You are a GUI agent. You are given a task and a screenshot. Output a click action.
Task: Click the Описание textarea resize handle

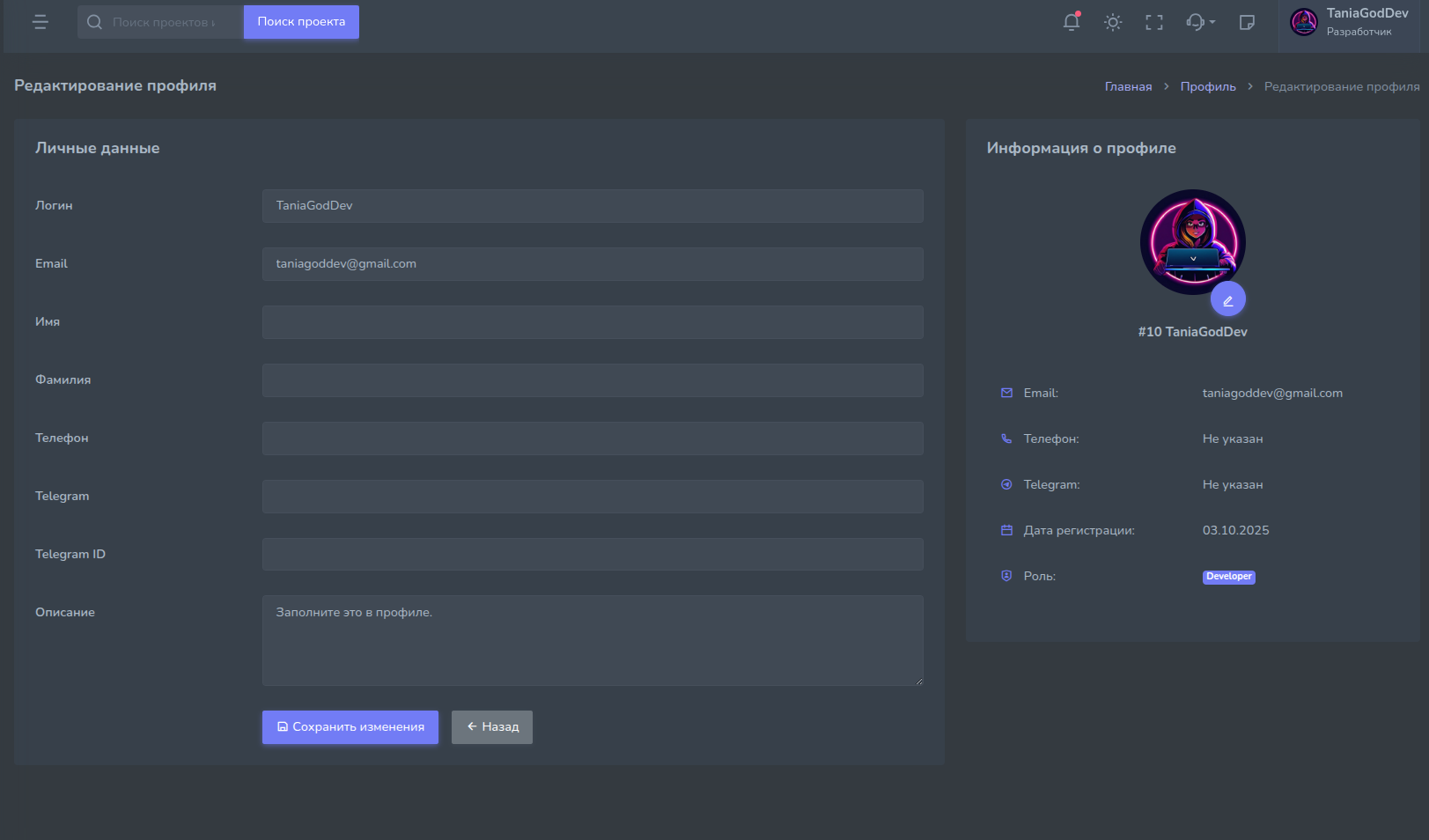tap(918, 681)
